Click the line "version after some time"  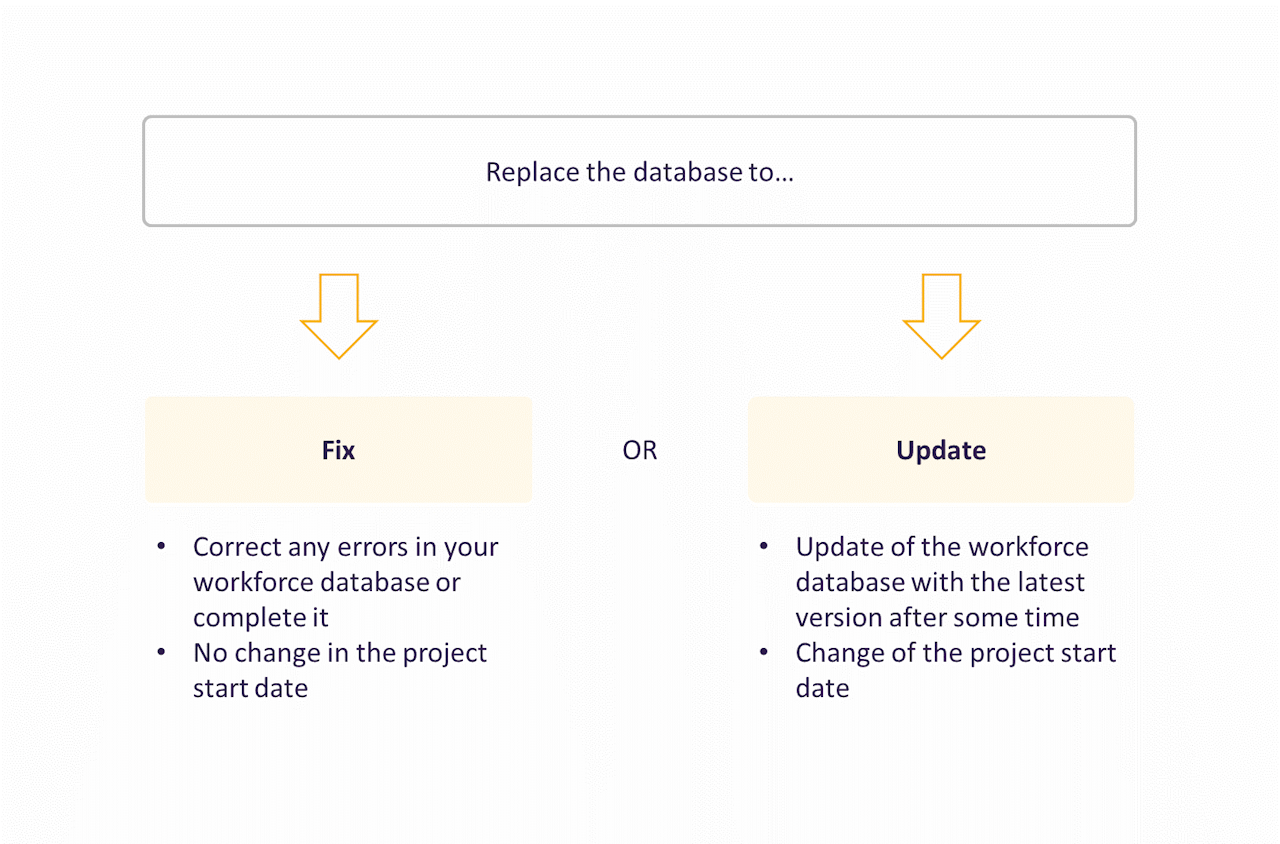(937, 617)
